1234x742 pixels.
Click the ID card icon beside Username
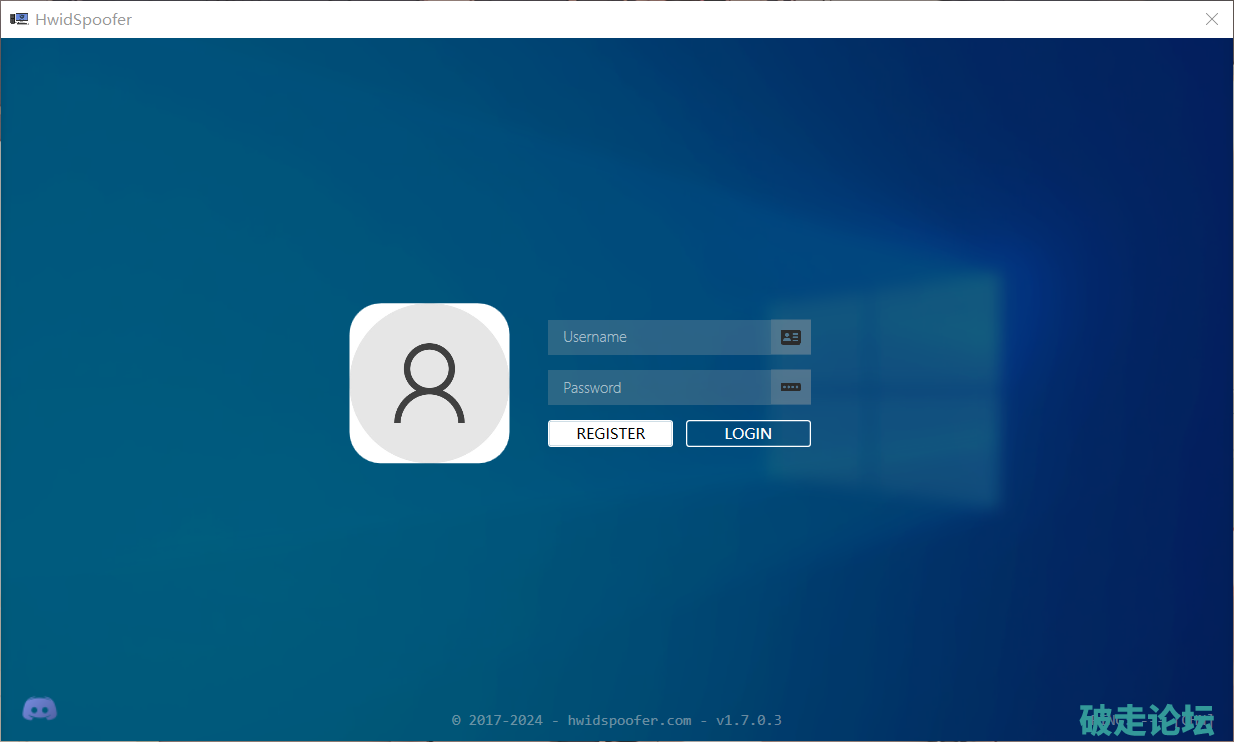790,337
